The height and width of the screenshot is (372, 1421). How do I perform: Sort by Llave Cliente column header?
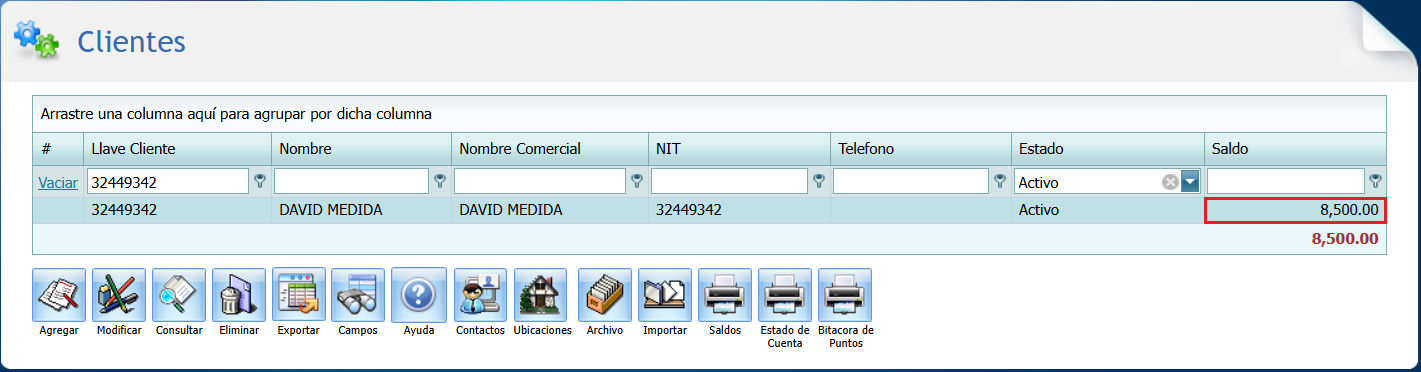click(x=177, y=148)
